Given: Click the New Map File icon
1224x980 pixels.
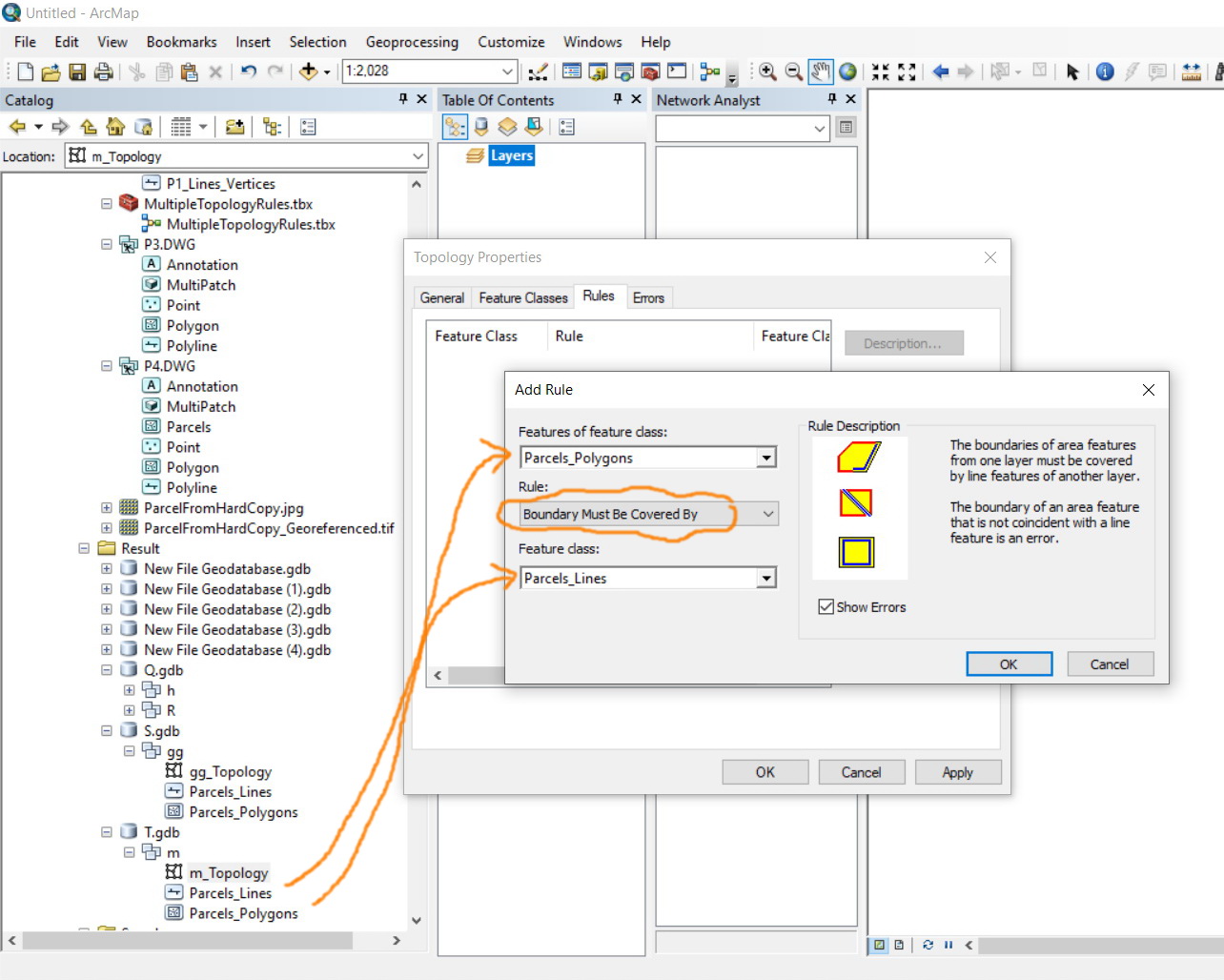Looking at the screenshot, I should pyautogui.click(x=26, y=71).
